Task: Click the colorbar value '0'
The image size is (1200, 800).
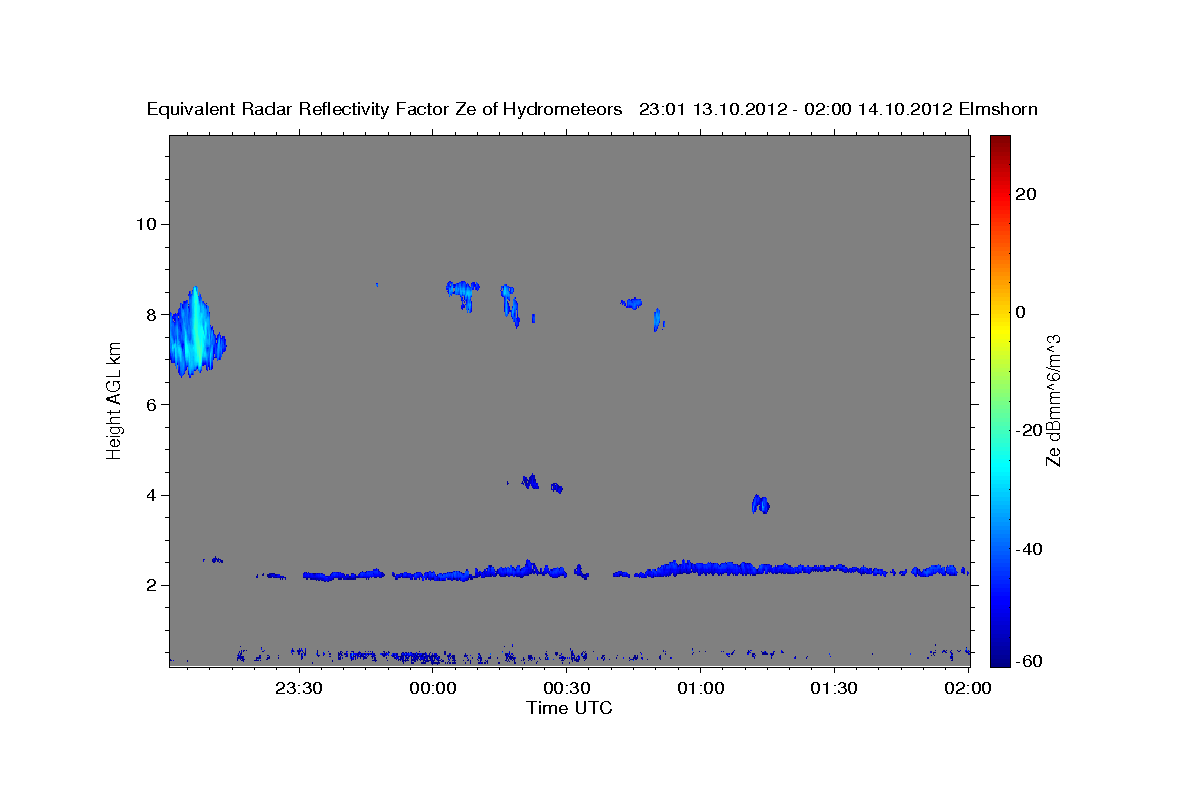Action: coord(1021,312)
